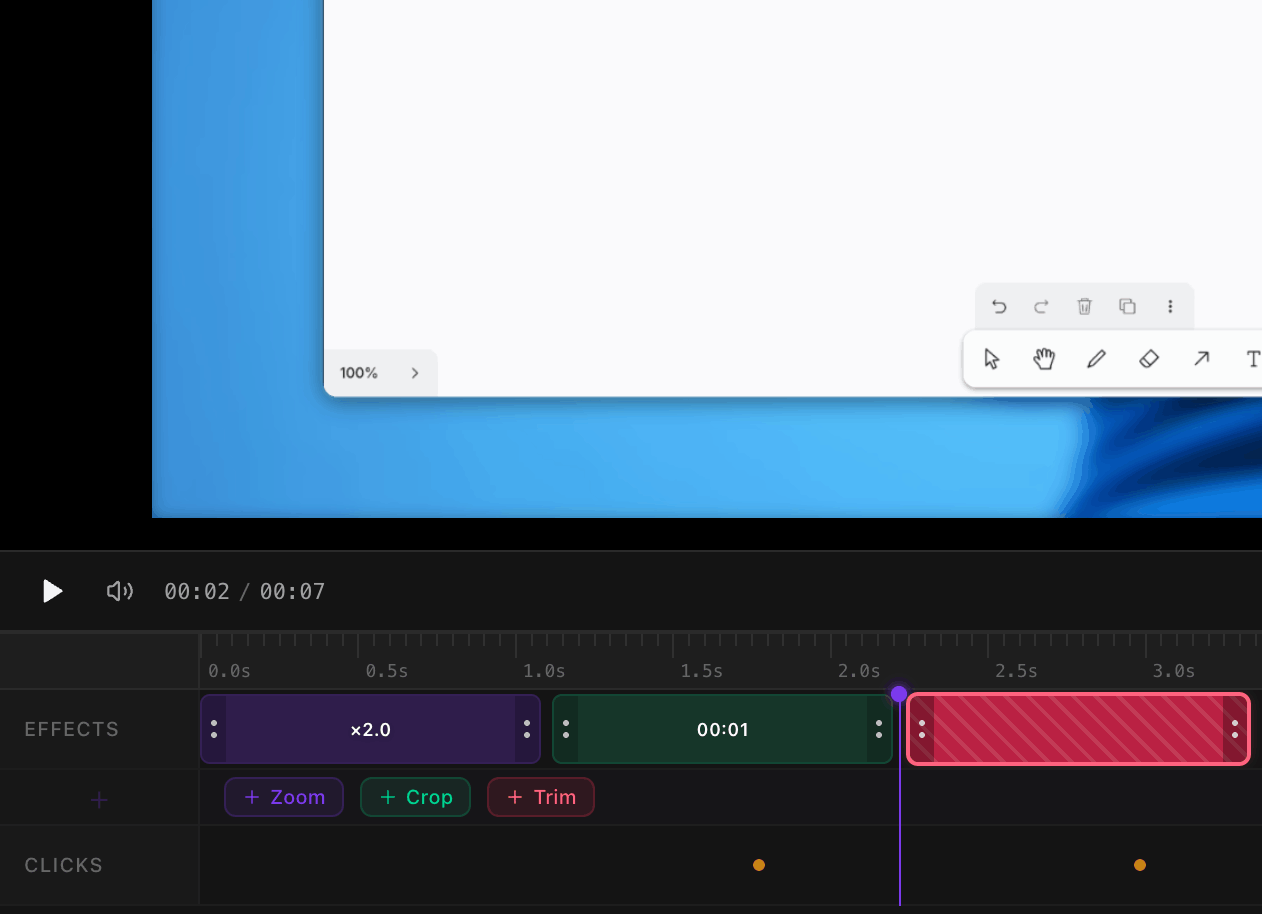The width and height of the screenshot is (1262, 914).
Task: Select the Text tool
Action: click(1253, 358)
